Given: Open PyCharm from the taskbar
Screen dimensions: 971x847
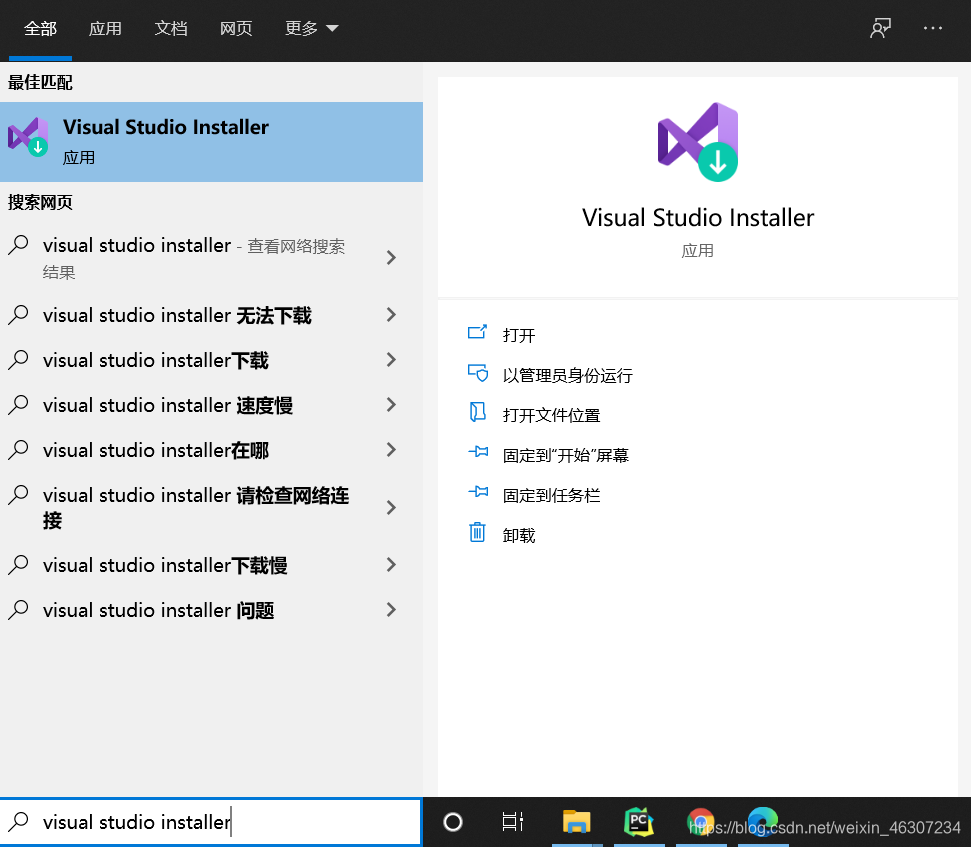Looking at the screenshot, I should pos(639,822).
